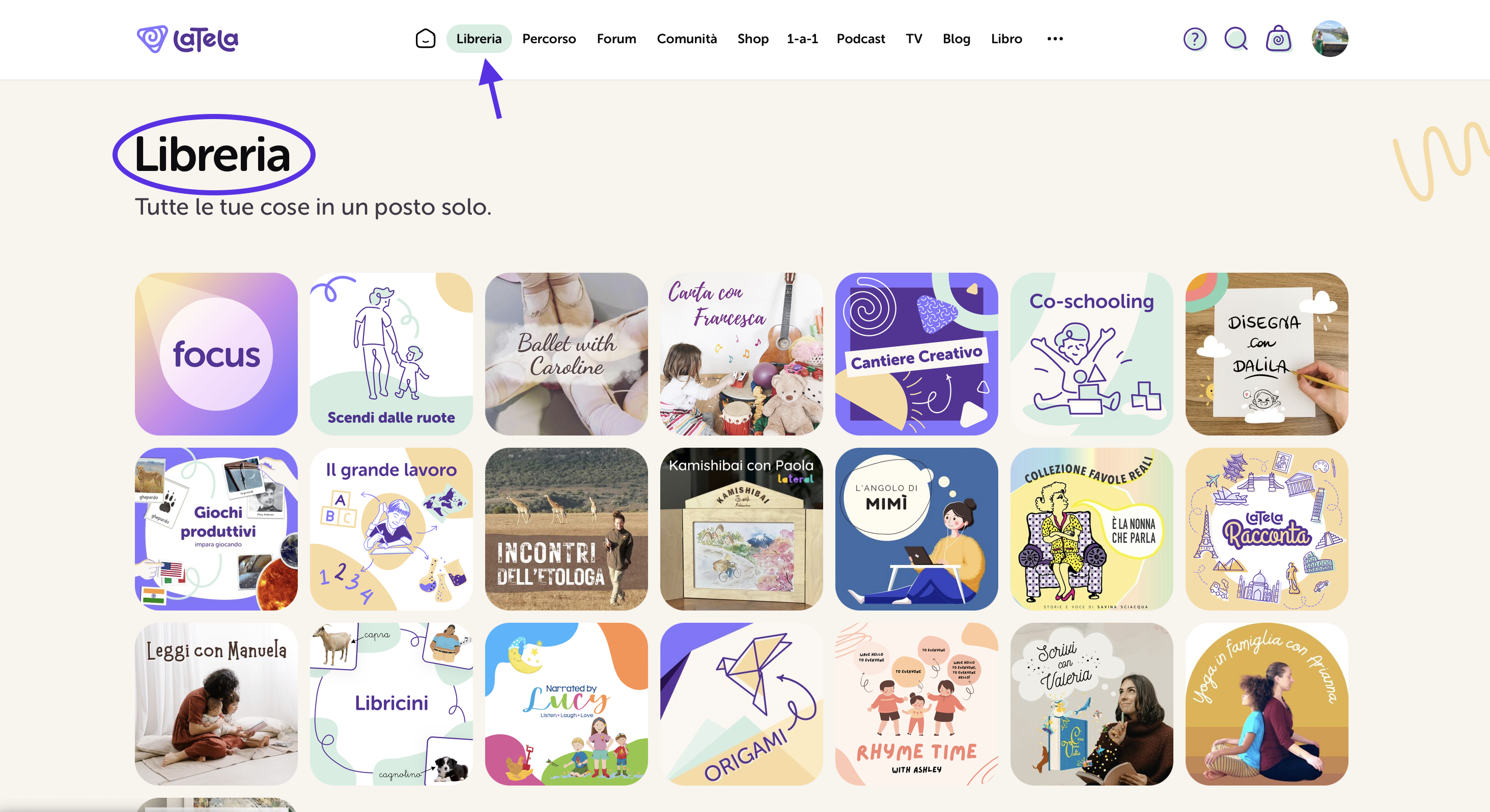Click the Shop menu item
Screen dimensions: 1490x812
[752, 39]
